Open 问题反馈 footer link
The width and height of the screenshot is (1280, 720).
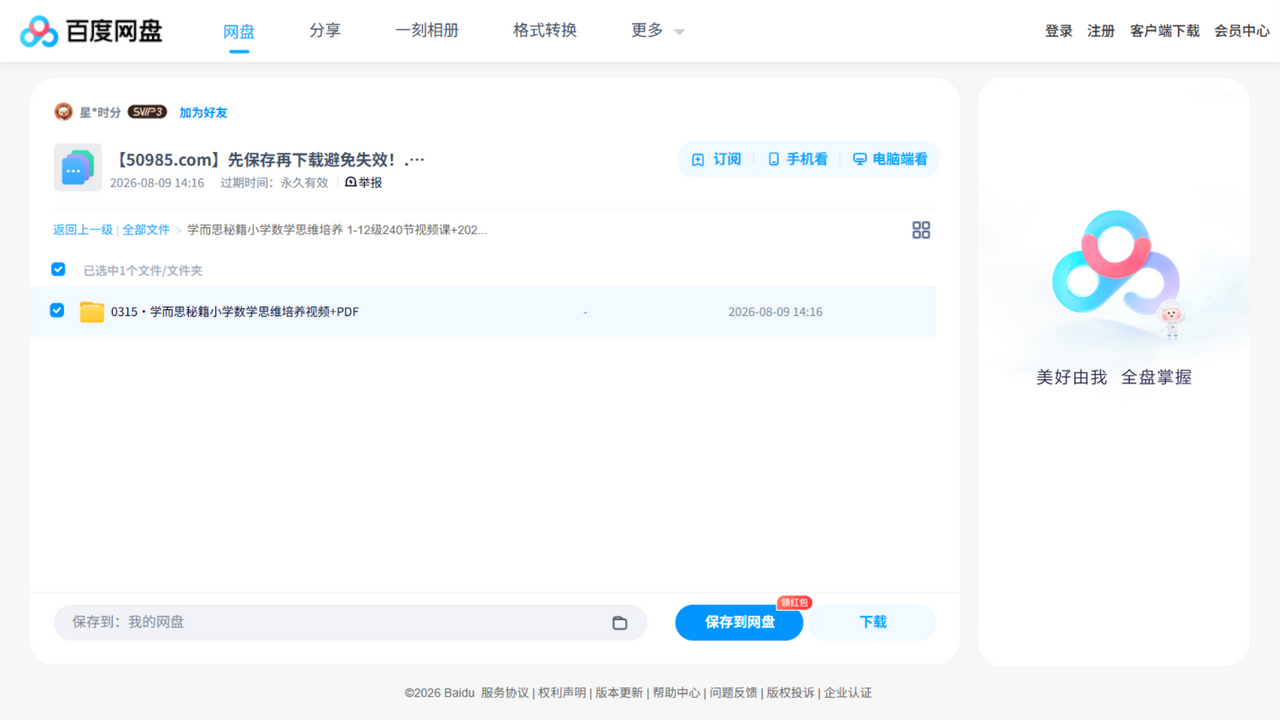click(734, 693)
